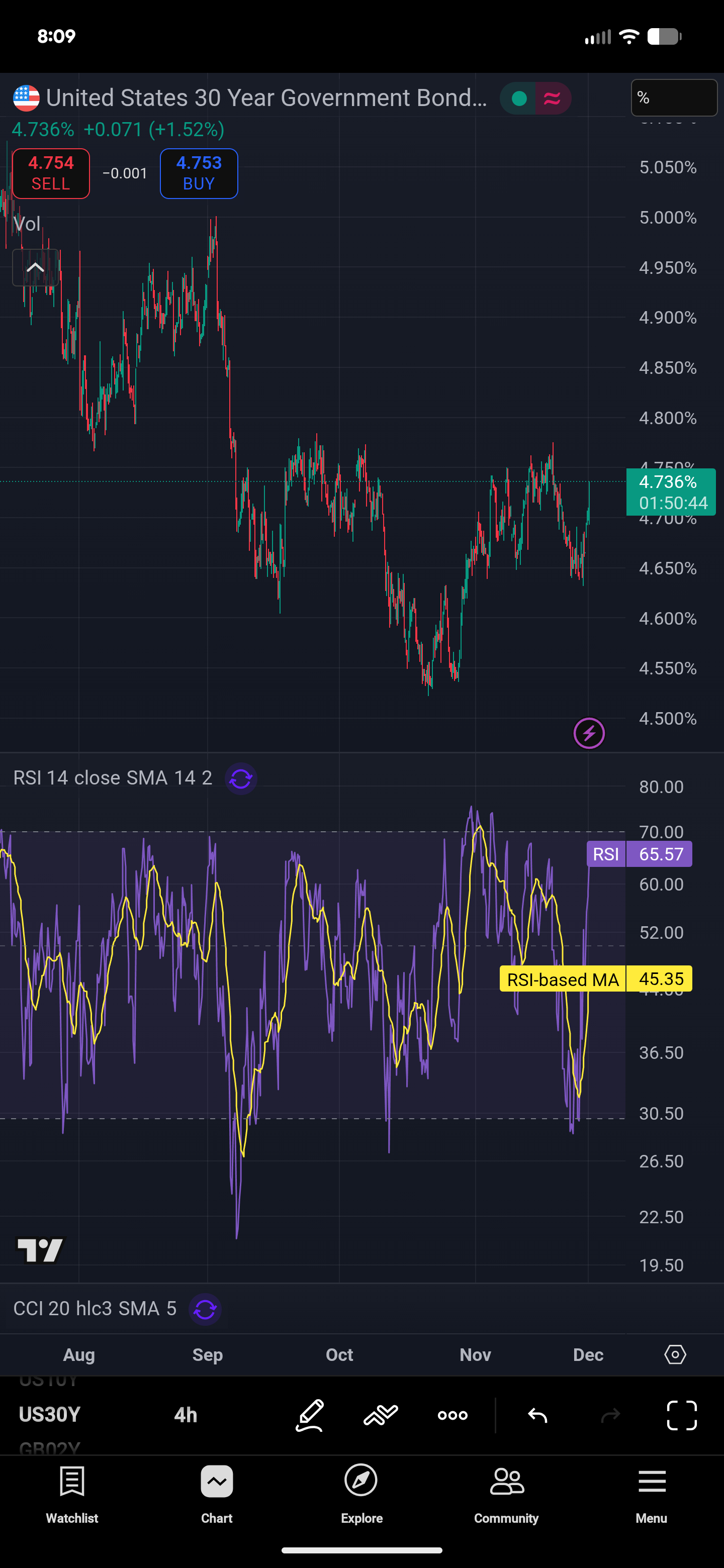Tap the battery status icon
This screenshot has height=1568, width=724.
coord(664,37)
